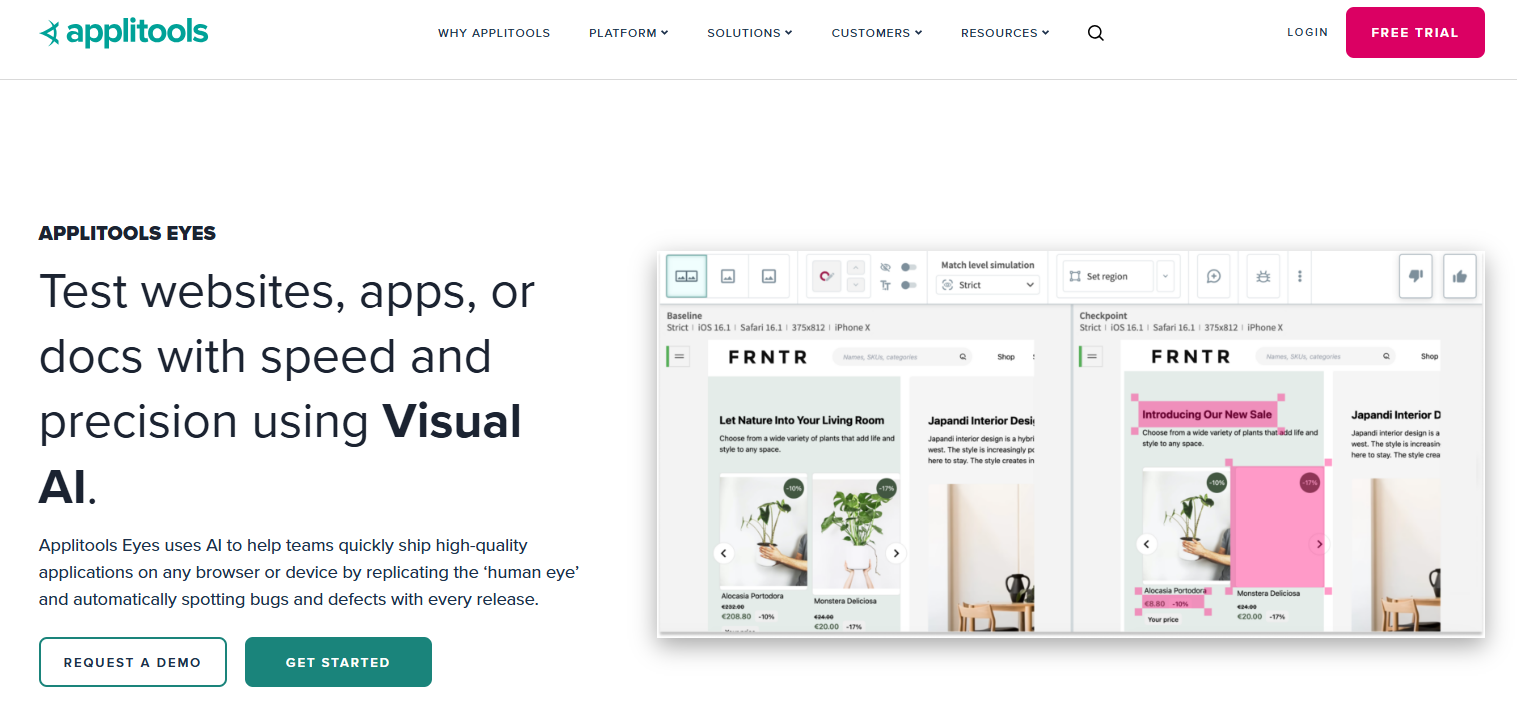
Task: Expand the Resources navigation menu
Action: pyautogui.click(x=1005, y=33)
